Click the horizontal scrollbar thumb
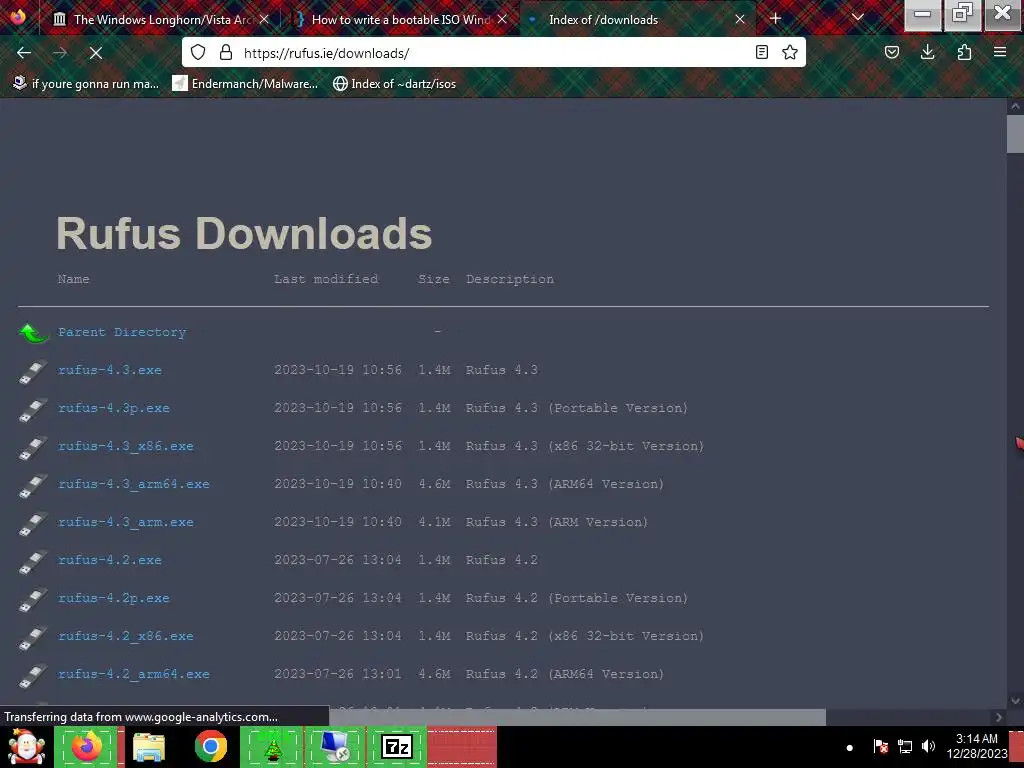This screenshot has height=768, width=1024. click(x=577, y=717)
